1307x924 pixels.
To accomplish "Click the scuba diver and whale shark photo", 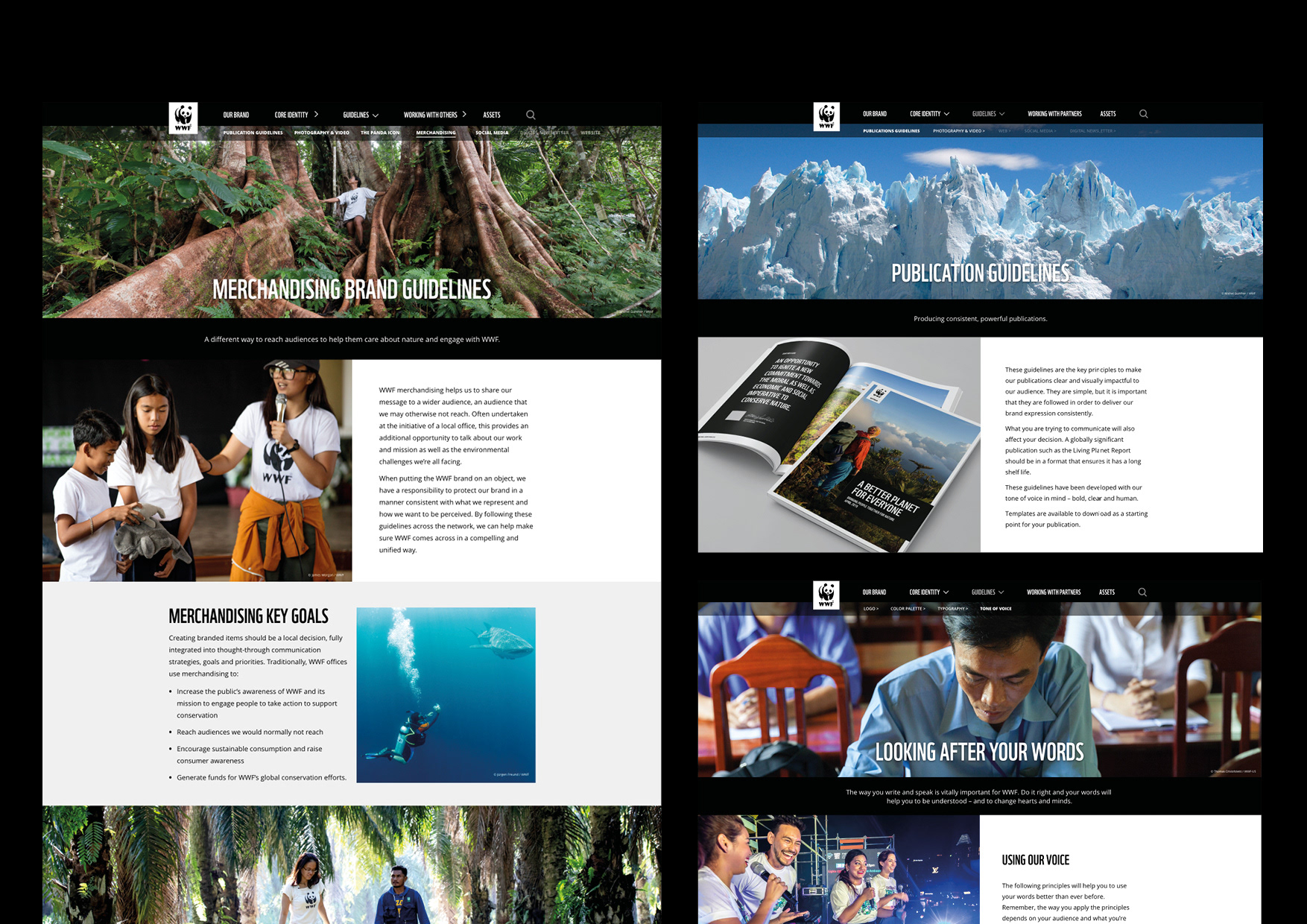I will tap(446, 694).
